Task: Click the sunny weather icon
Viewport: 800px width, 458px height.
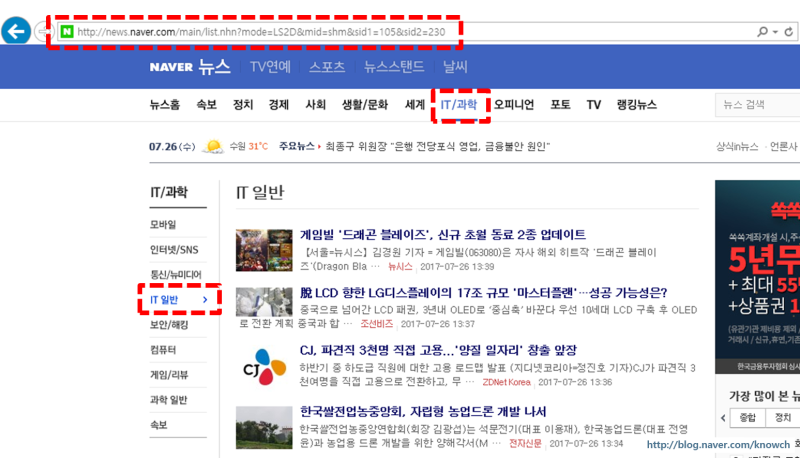Action: click(x=213, y=147)
